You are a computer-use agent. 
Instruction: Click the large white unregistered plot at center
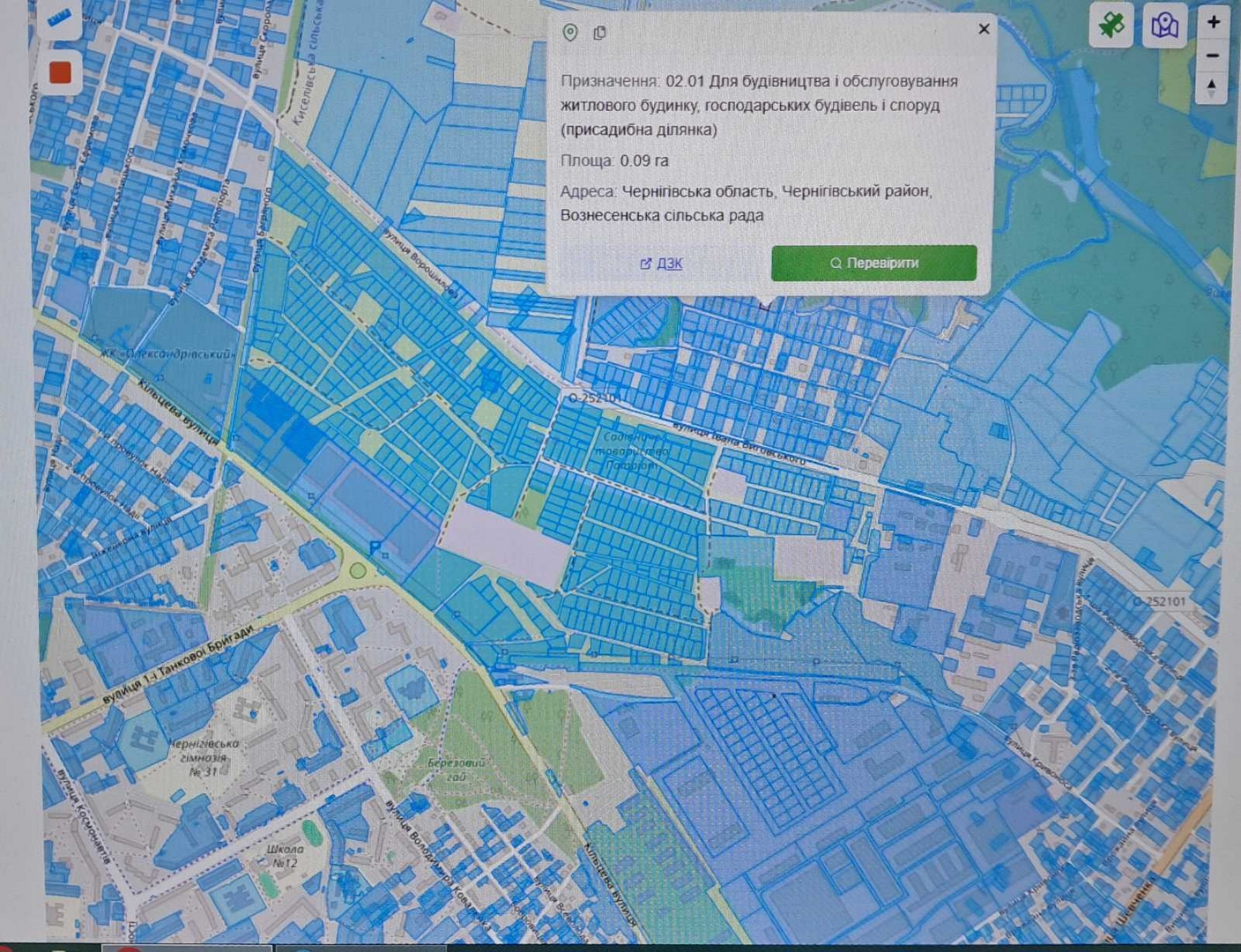(507, 543)
